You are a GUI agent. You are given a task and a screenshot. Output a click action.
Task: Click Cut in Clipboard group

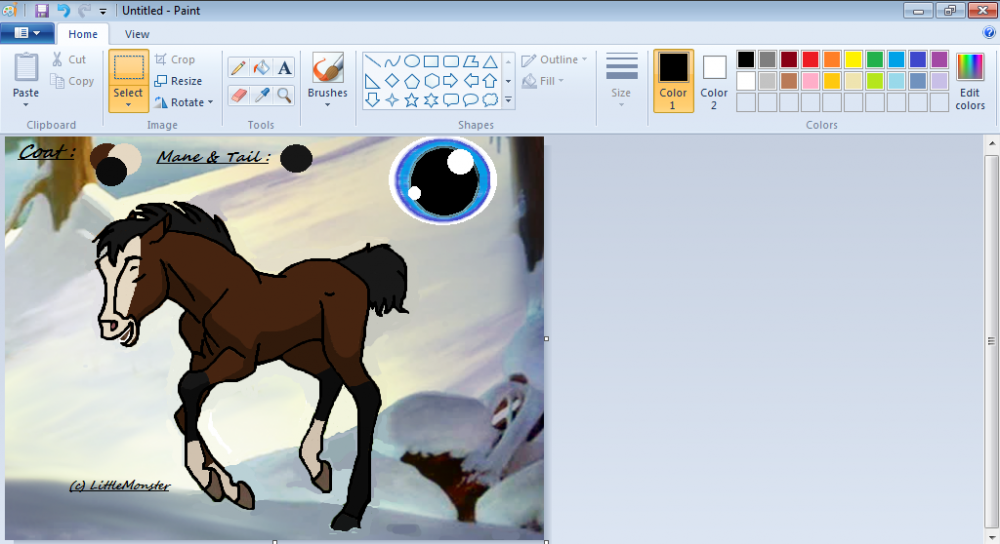tap(69, 59)
